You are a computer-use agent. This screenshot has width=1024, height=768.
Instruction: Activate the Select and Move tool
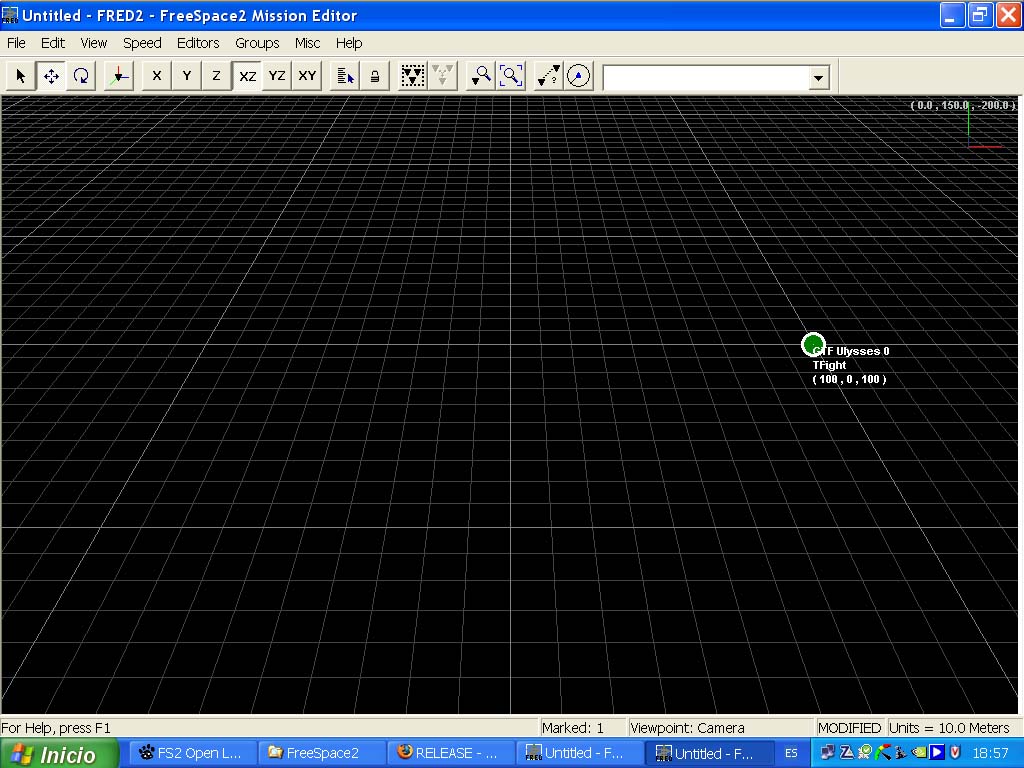51,76
